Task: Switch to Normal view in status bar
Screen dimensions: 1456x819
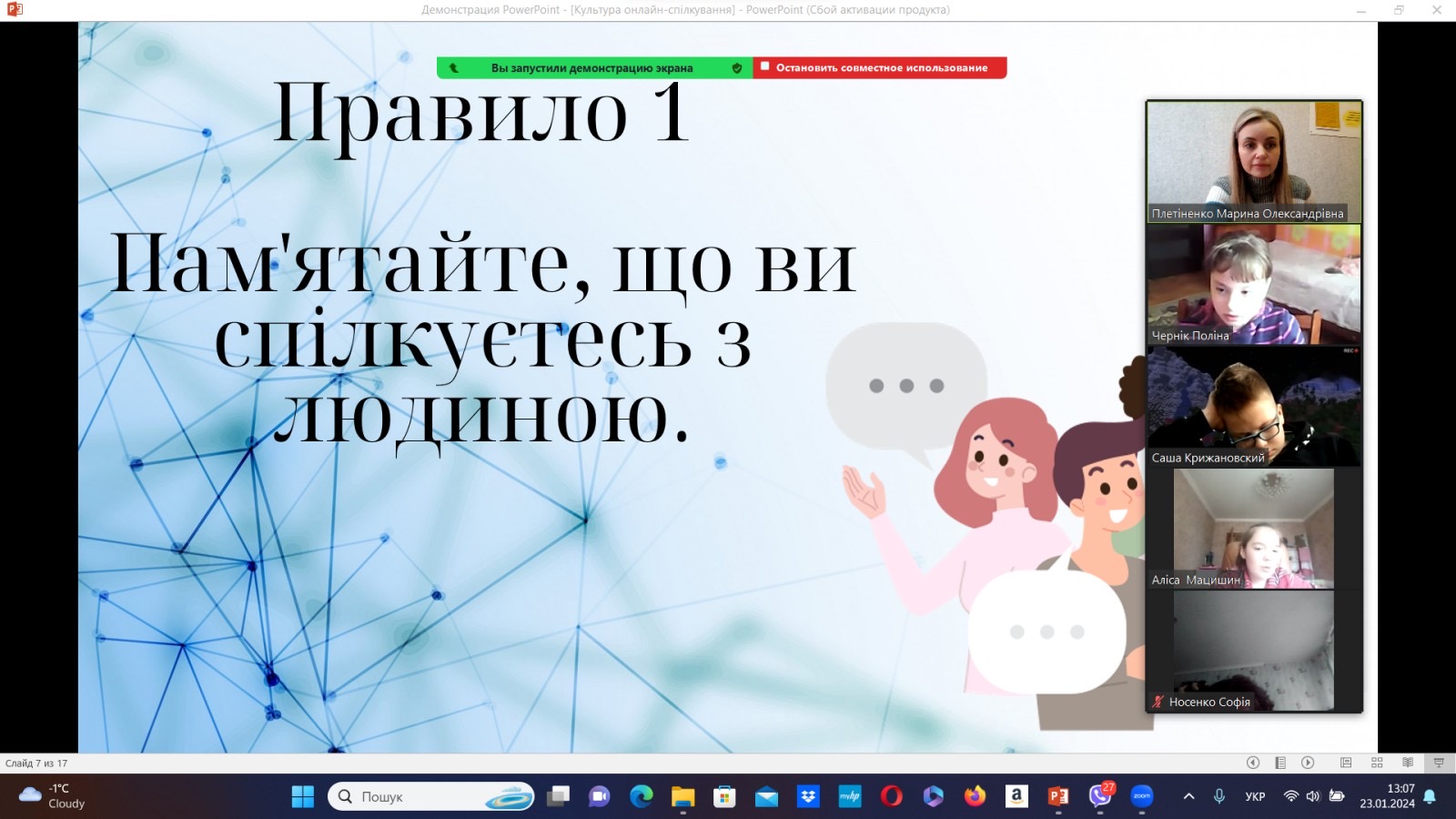Action: pos(1346,763)
